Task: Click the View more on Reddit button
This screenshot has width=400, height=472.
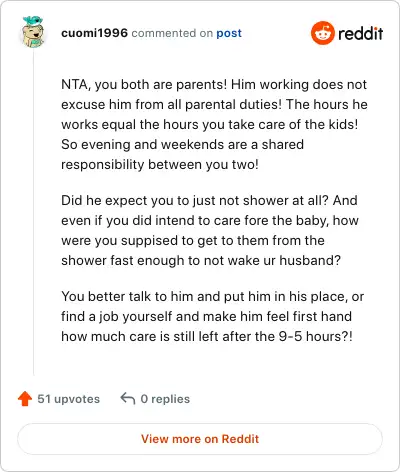Action: point(200,439)
